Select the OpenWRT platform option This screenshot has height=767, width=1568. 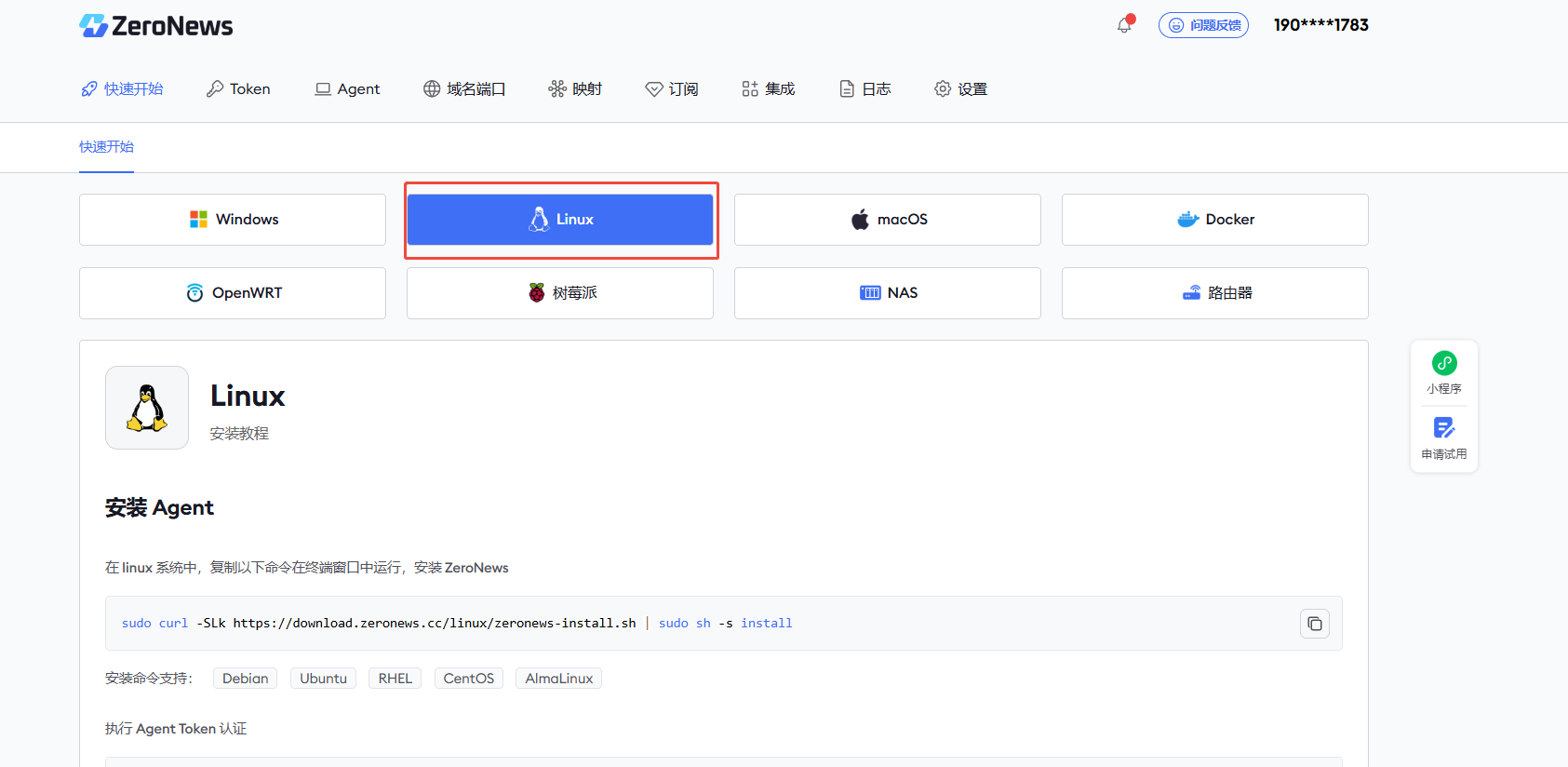[233, 293]
